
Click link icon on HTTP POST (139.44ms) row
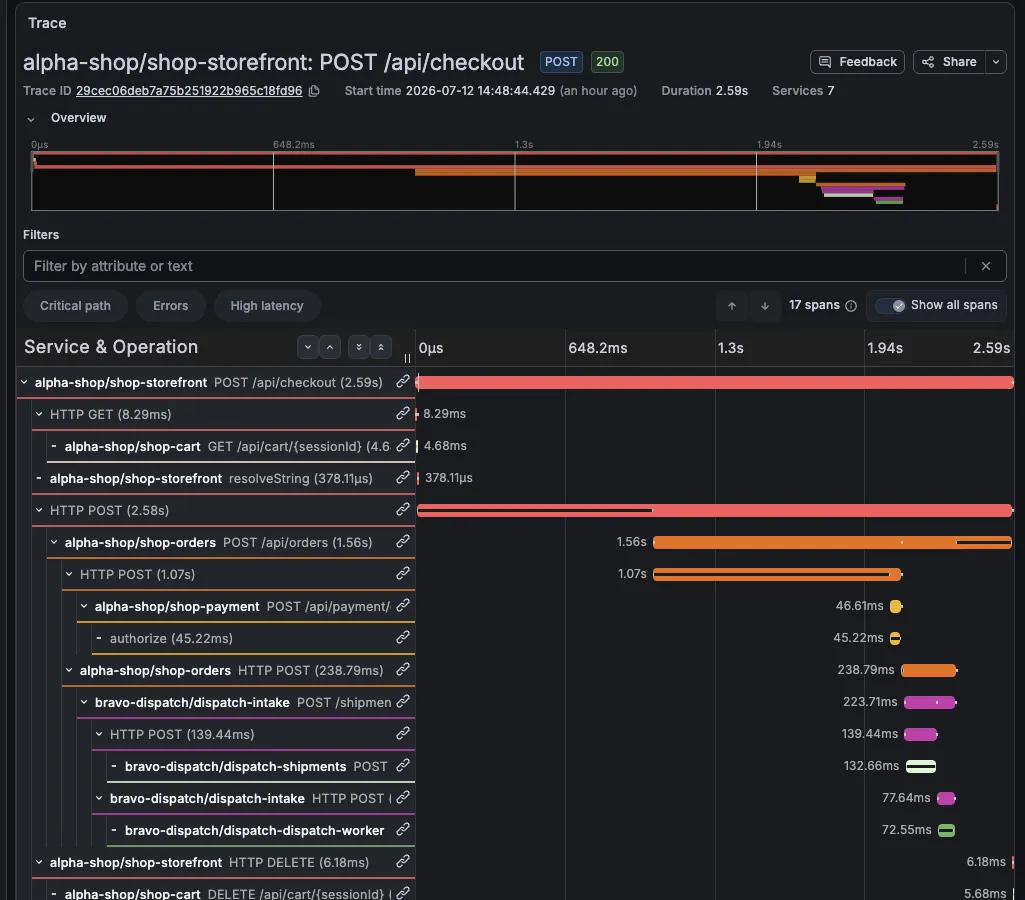(x=403, y=733)
